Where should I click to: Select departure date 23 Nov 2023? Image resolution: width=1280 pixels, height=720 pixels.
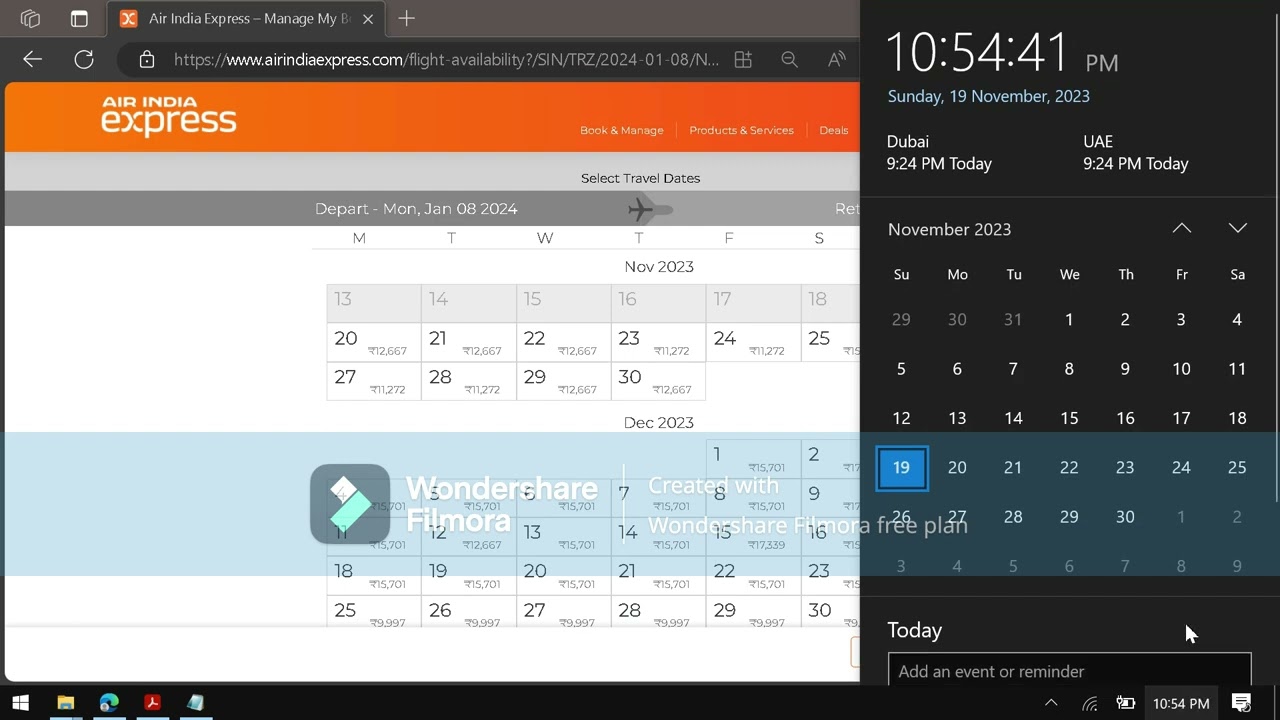tap(659, 342)
